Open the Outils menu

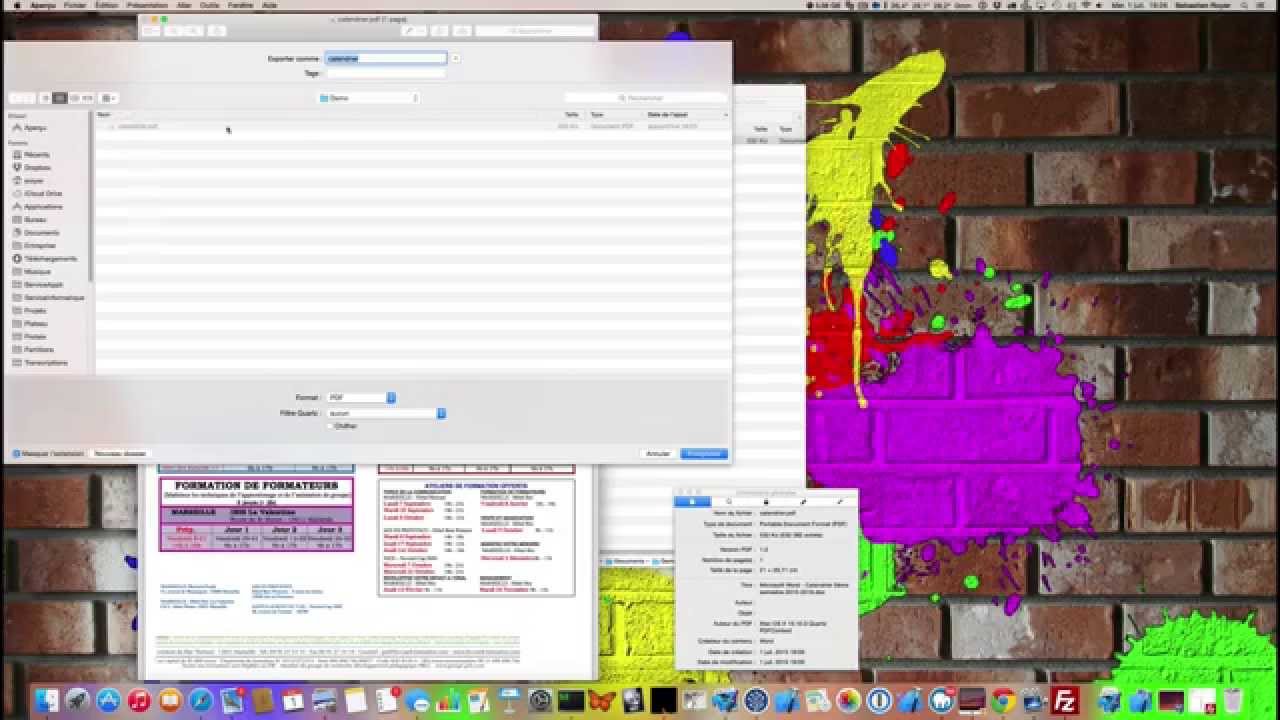[x=210, y=5]
